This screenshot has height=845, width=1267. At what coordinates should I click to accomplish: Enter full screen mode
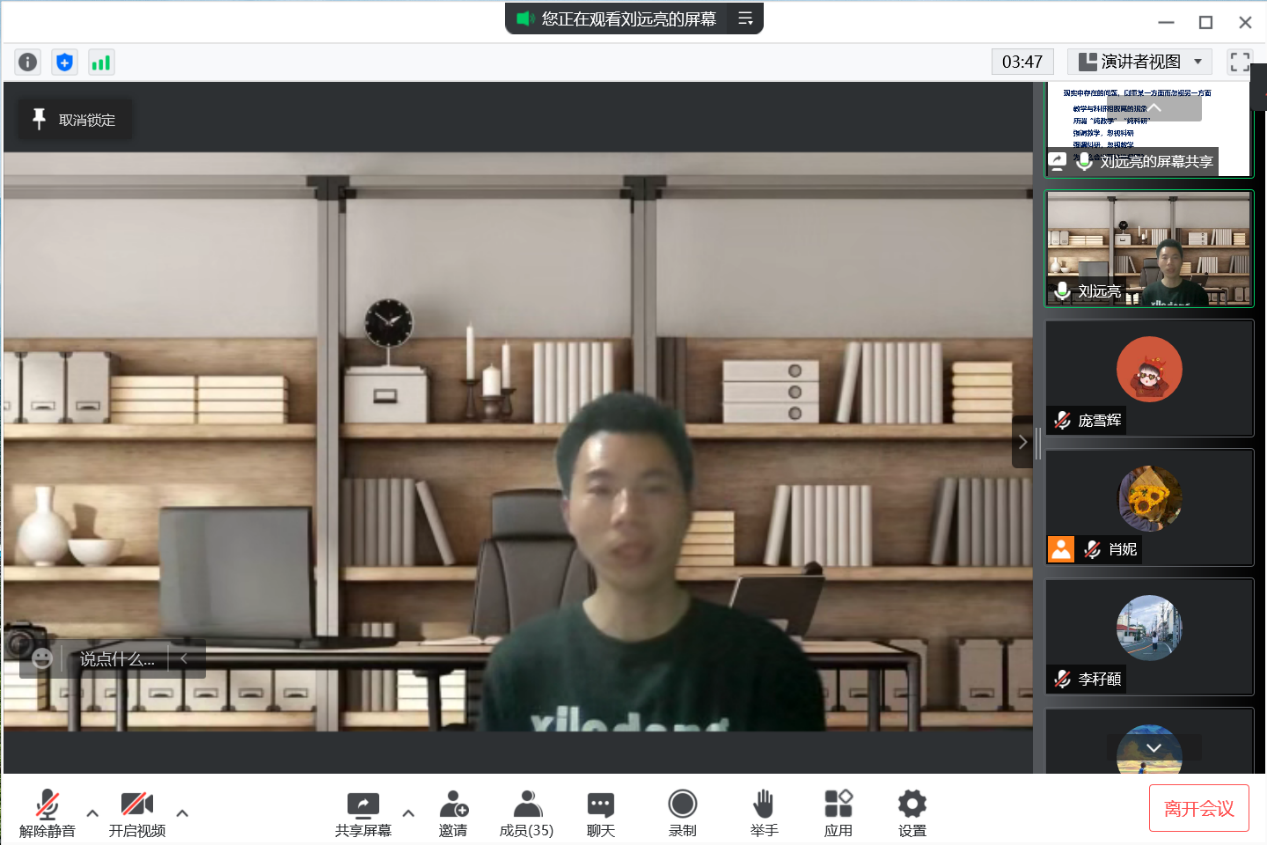coord(1240,62)
